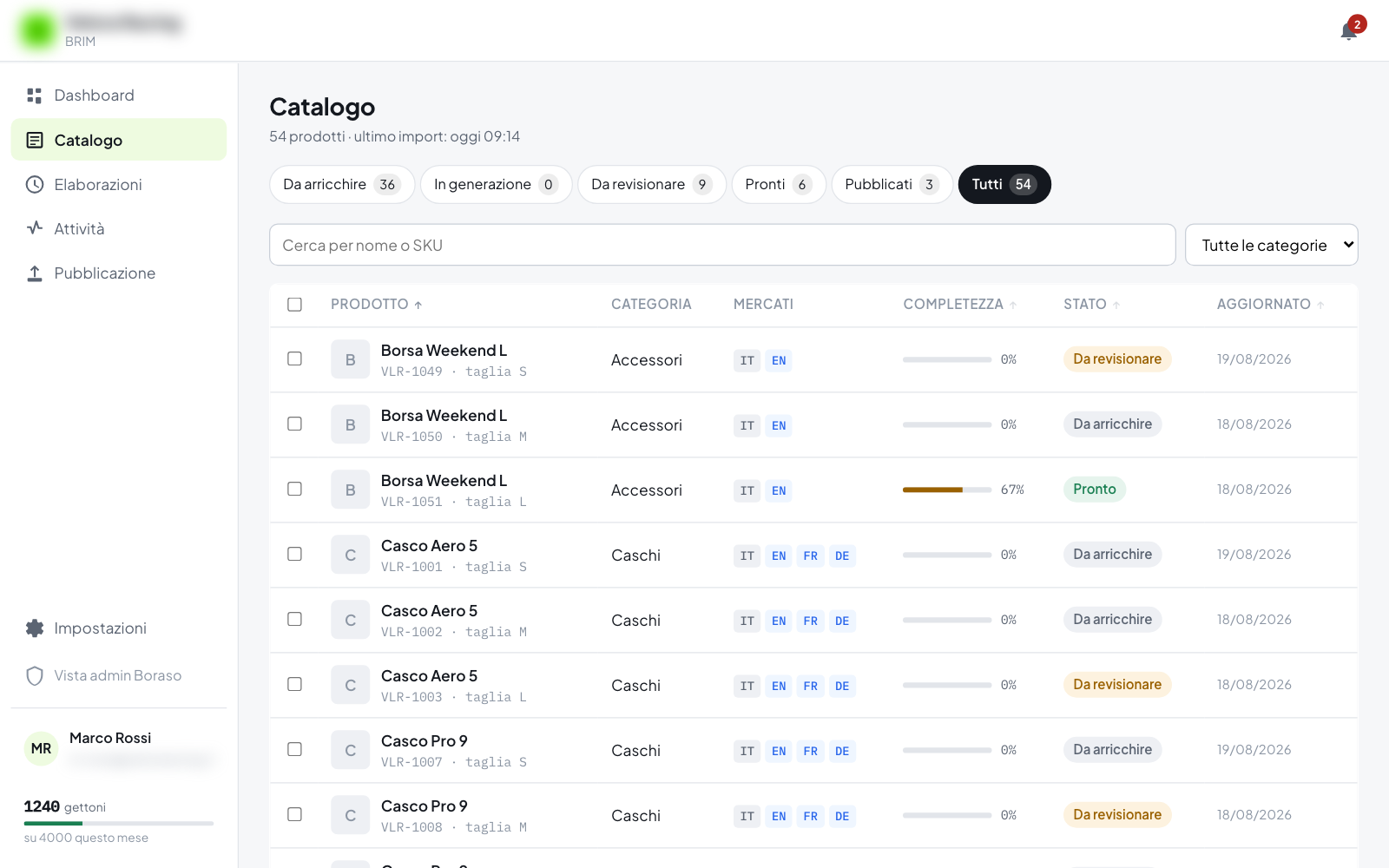Click the sort arrow beside AGGIORNATO

pyautogui.click(x=1320, y=305)
